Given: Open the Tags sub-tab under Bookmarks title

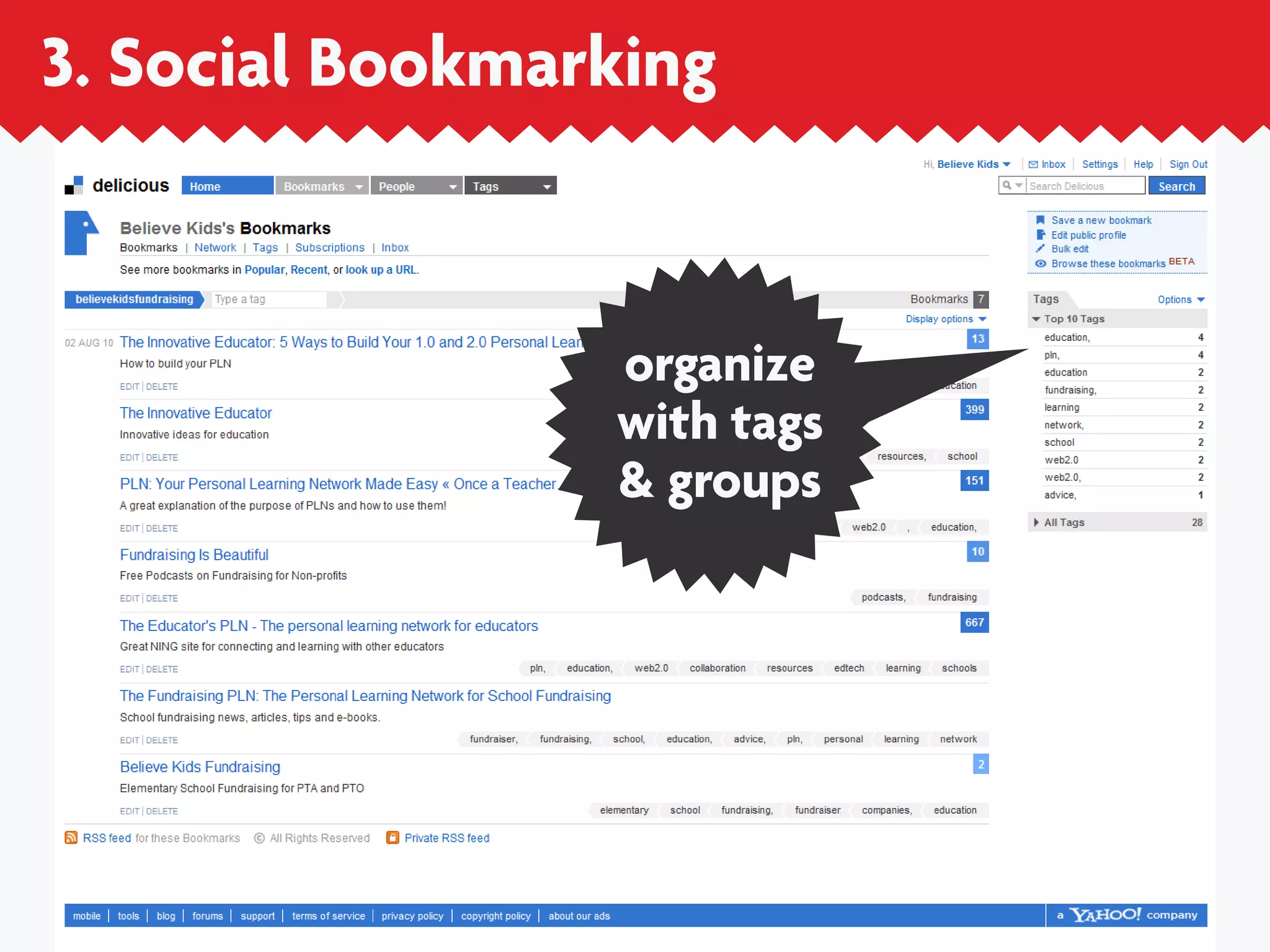Looking at the screenshot, I should click(x=265, y=247).
